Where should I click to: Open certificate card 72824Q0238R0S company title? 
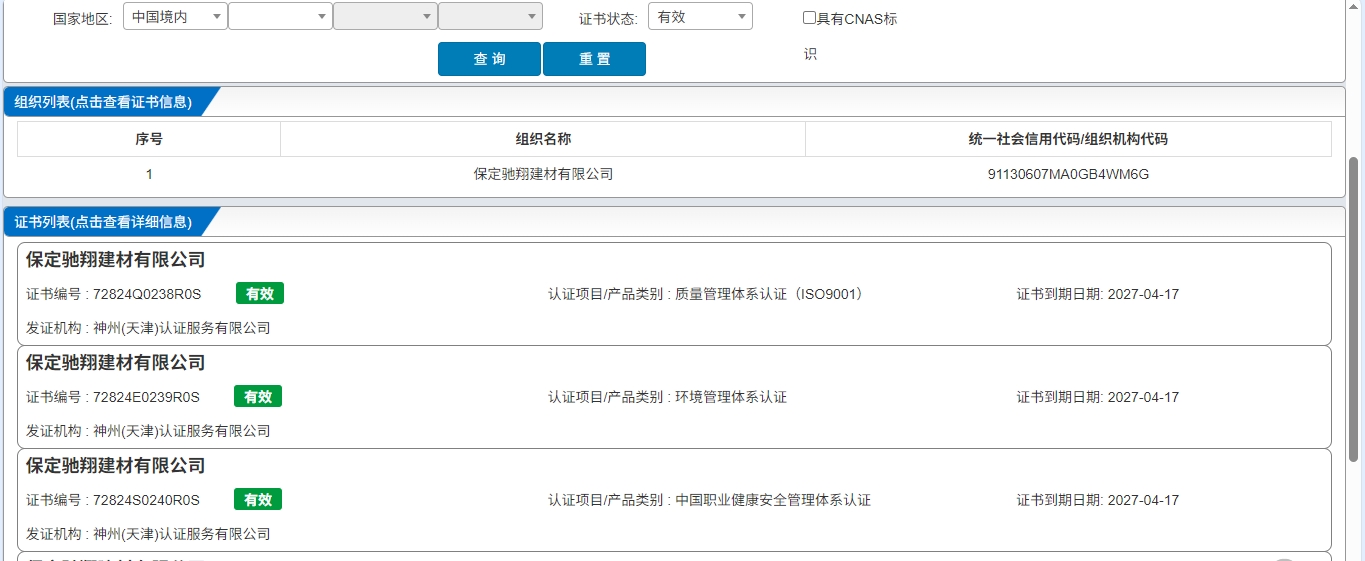click(116, 260)
